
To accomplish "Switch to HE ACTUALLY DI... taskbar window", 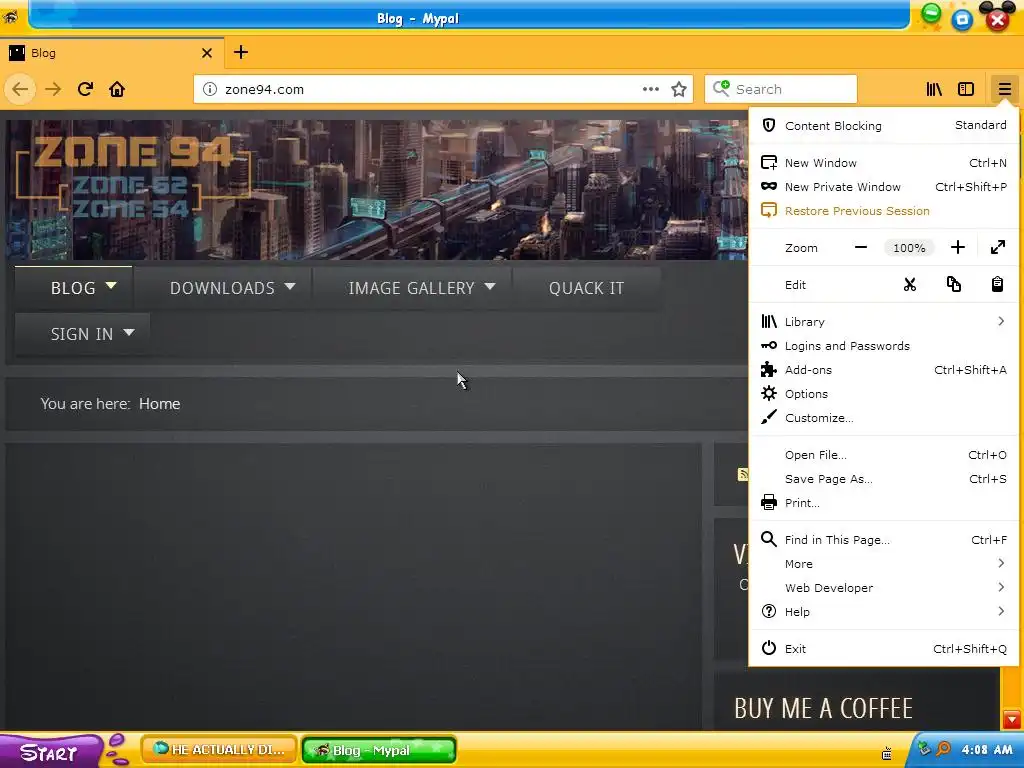I will tap(219, 750).
